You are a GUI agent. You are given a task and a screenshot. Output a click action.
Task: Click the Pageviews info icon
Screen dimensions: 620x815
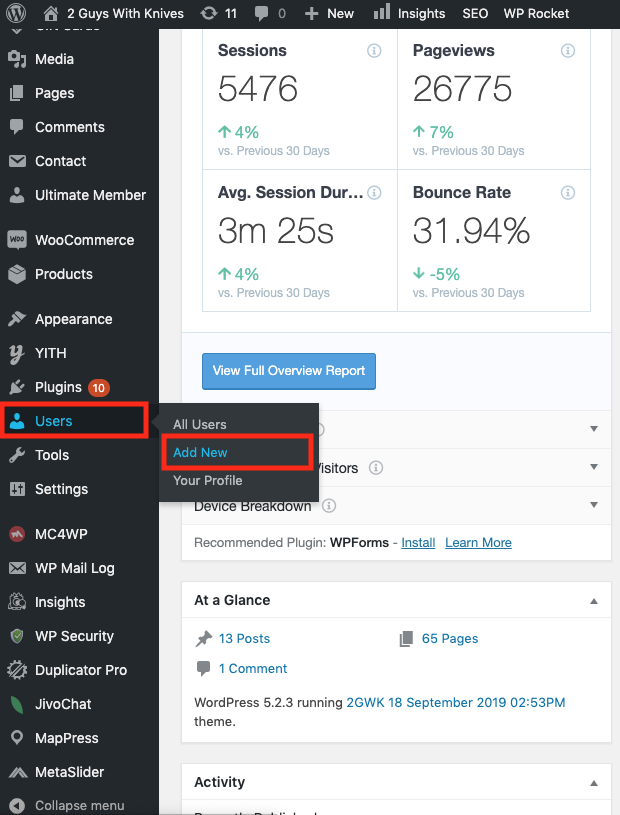[568, 51]
